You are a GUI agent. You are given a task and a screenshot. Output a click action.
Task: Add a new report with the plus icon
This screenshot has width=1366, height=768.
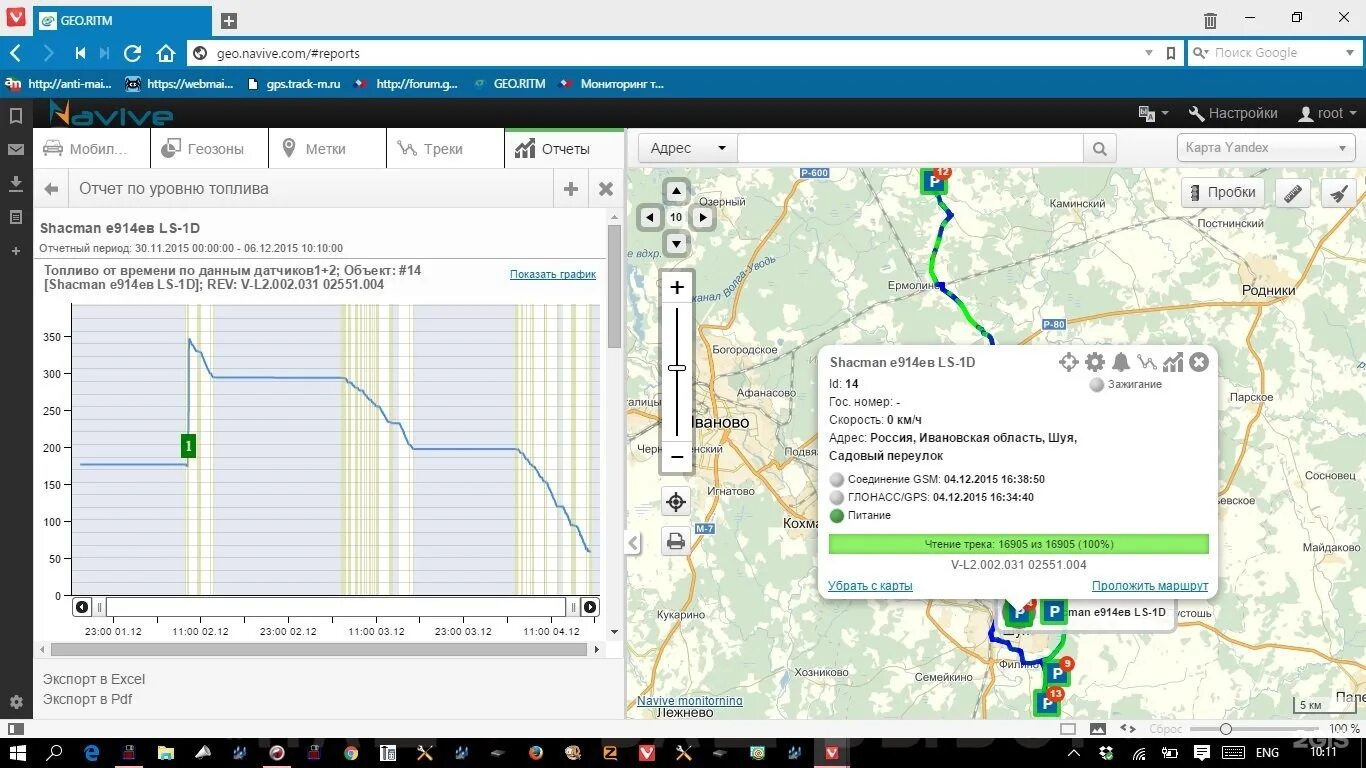(571, 188)
